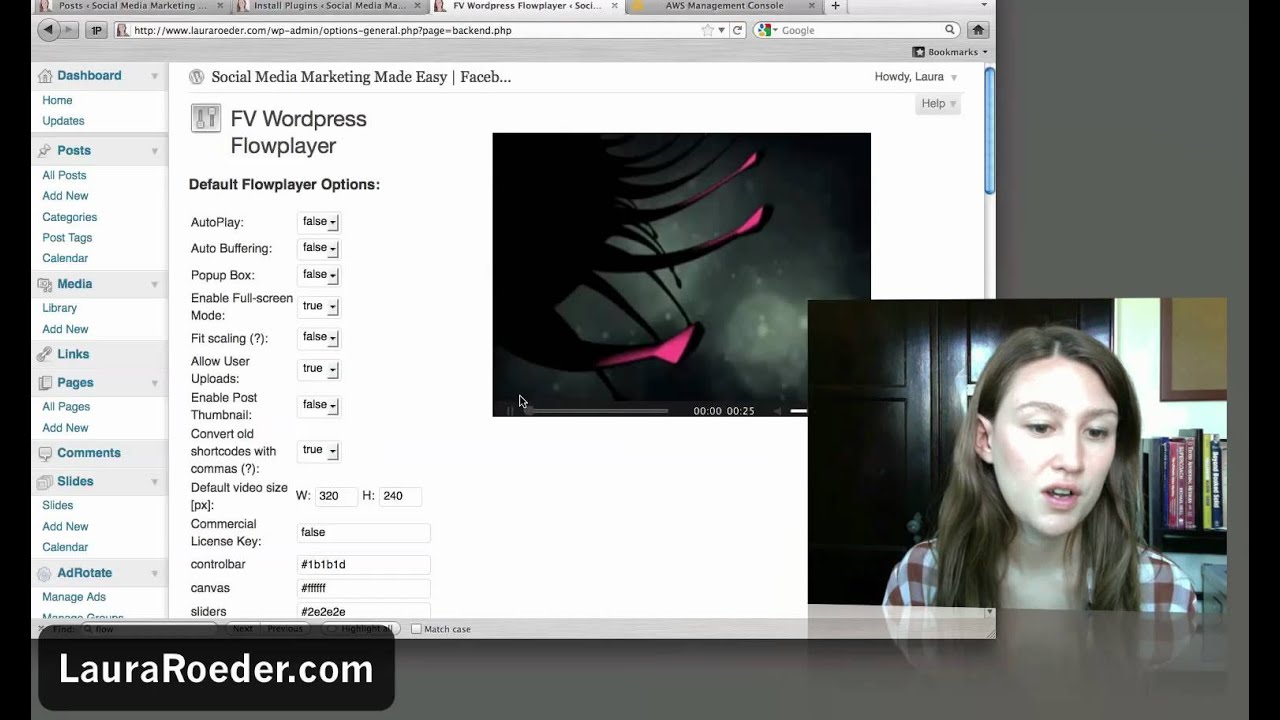Open the Enable Post Thumbnail dropdown
This screenshot has height=720, width=1280.
(x=319, y=405)
